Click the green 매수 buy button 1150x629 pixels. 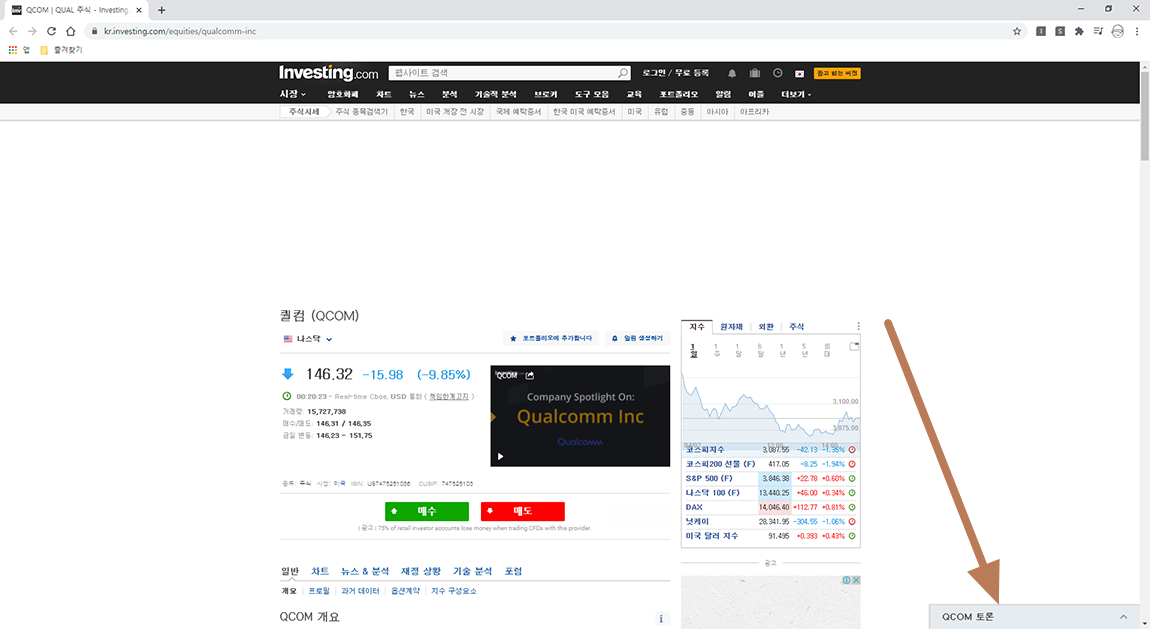pos(427,511)
